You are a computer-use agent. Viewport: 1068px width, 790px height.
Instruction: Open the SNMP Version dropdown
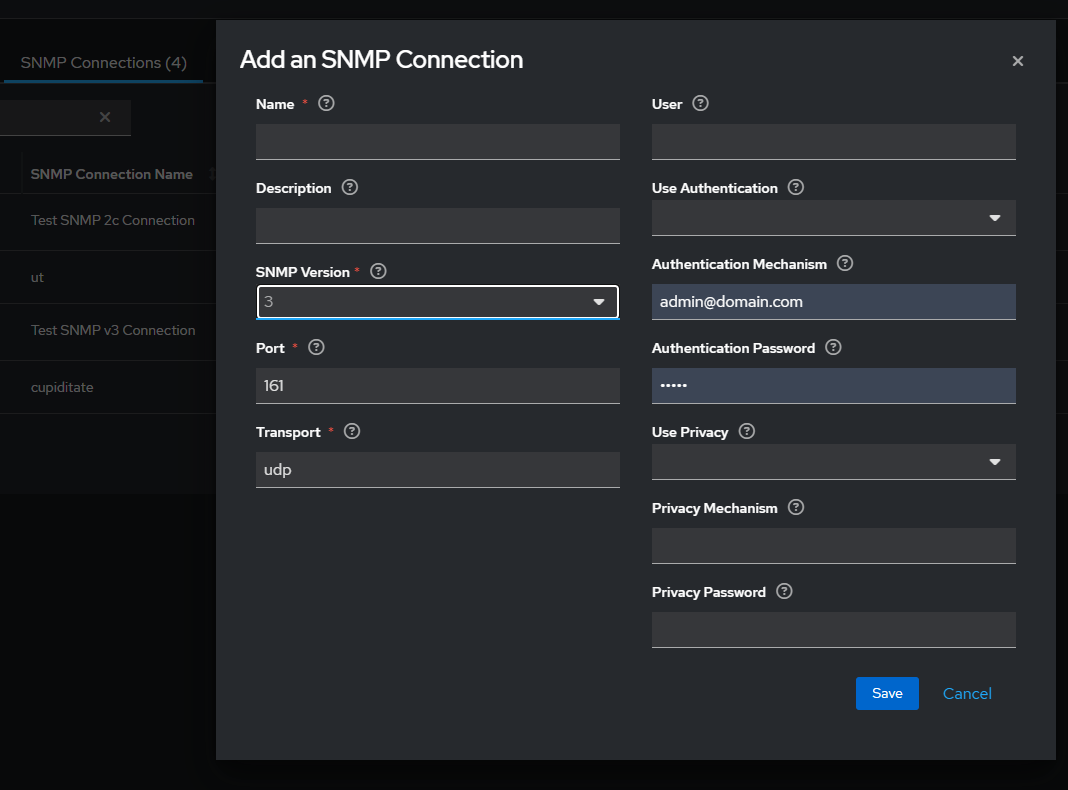point(437,302)
